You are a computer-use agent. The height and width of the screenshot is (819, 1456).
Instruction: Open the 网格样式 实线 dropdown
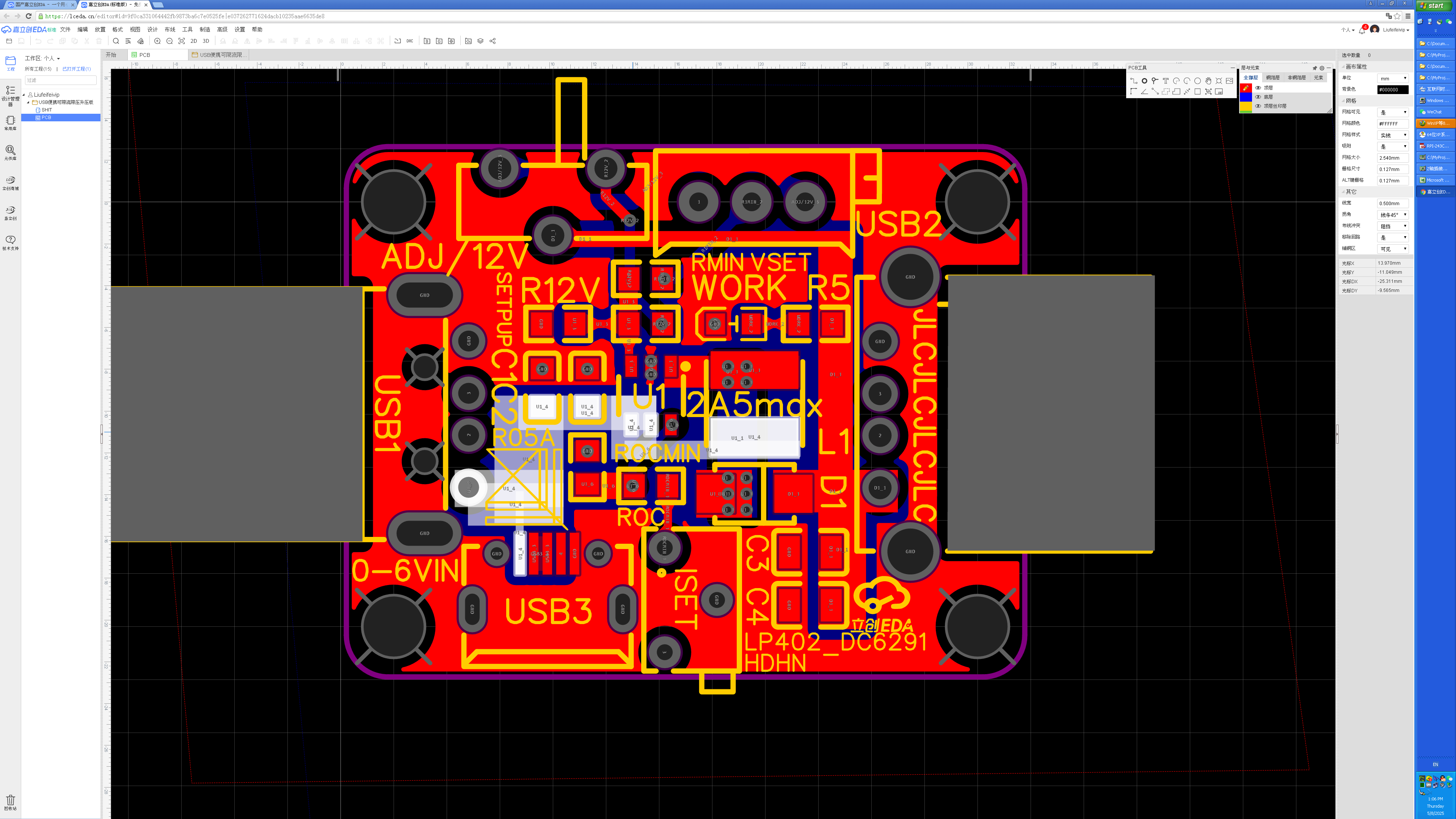click(1393, 135)
